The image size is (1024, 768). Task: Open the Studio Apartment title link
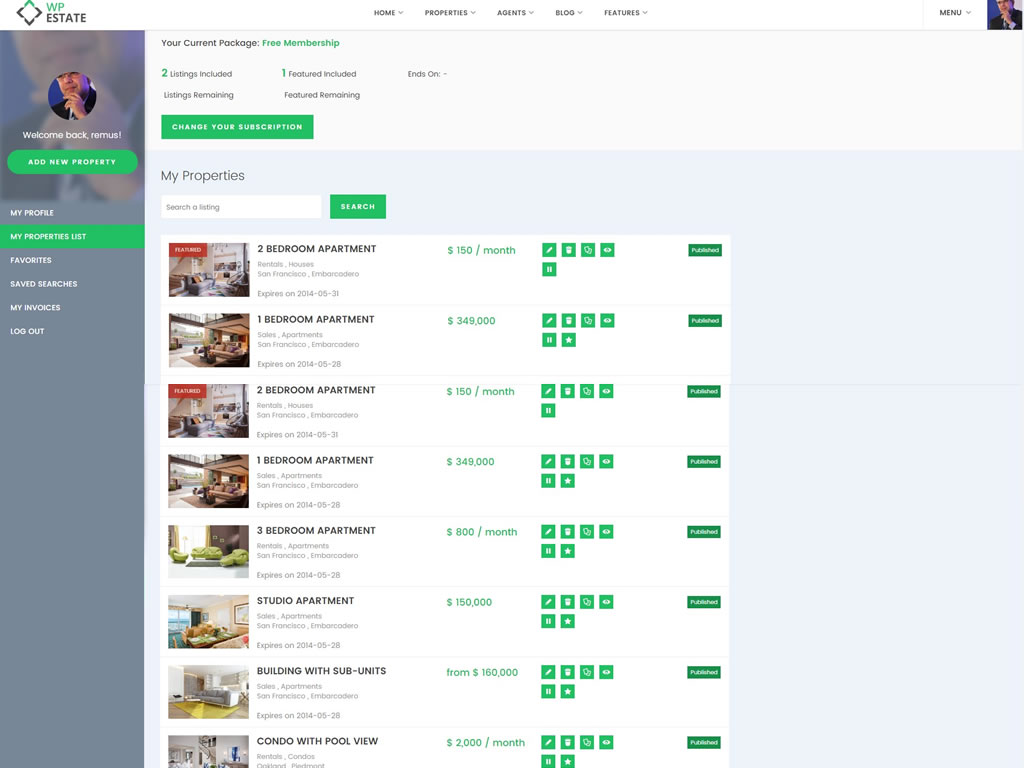(x=305, y=601)
